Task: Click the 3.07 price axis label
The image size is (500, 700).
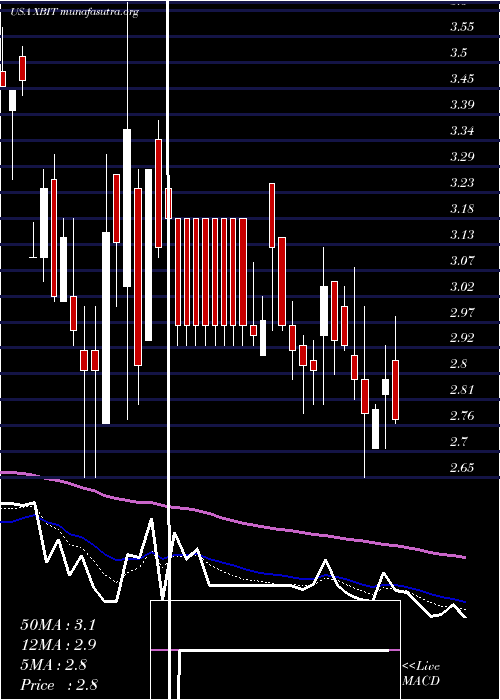Action: [x=462, y=260]
